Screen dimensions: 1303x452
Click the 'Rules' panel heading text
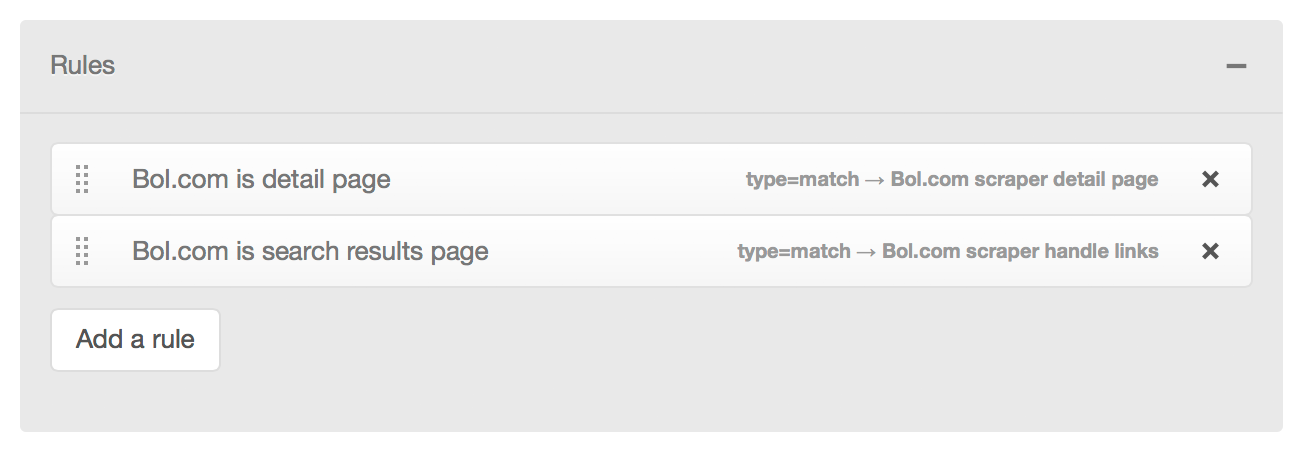click(83, 66)
